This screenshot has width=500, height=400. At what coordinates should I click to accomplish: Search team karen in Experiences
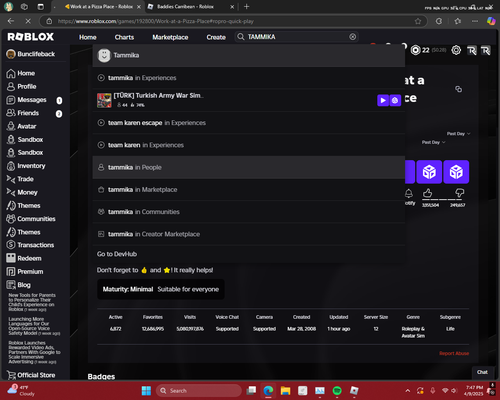coord(249,145)
